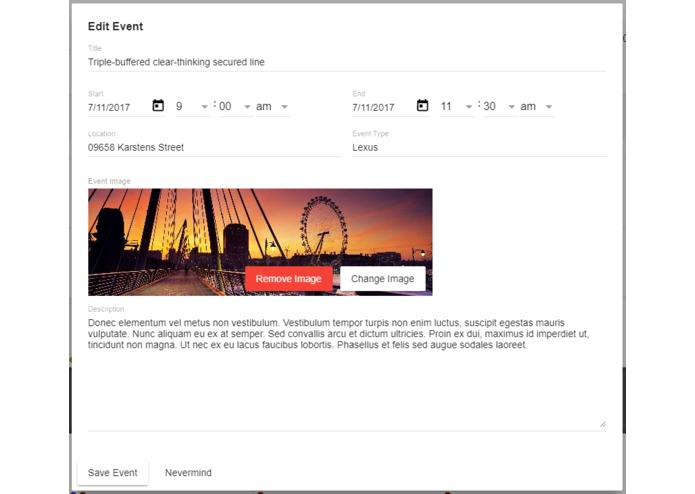Screen dimensions: 695x494
Task: Edit the Location field '09658 Karstens Street'
Action: coord(215,148)
